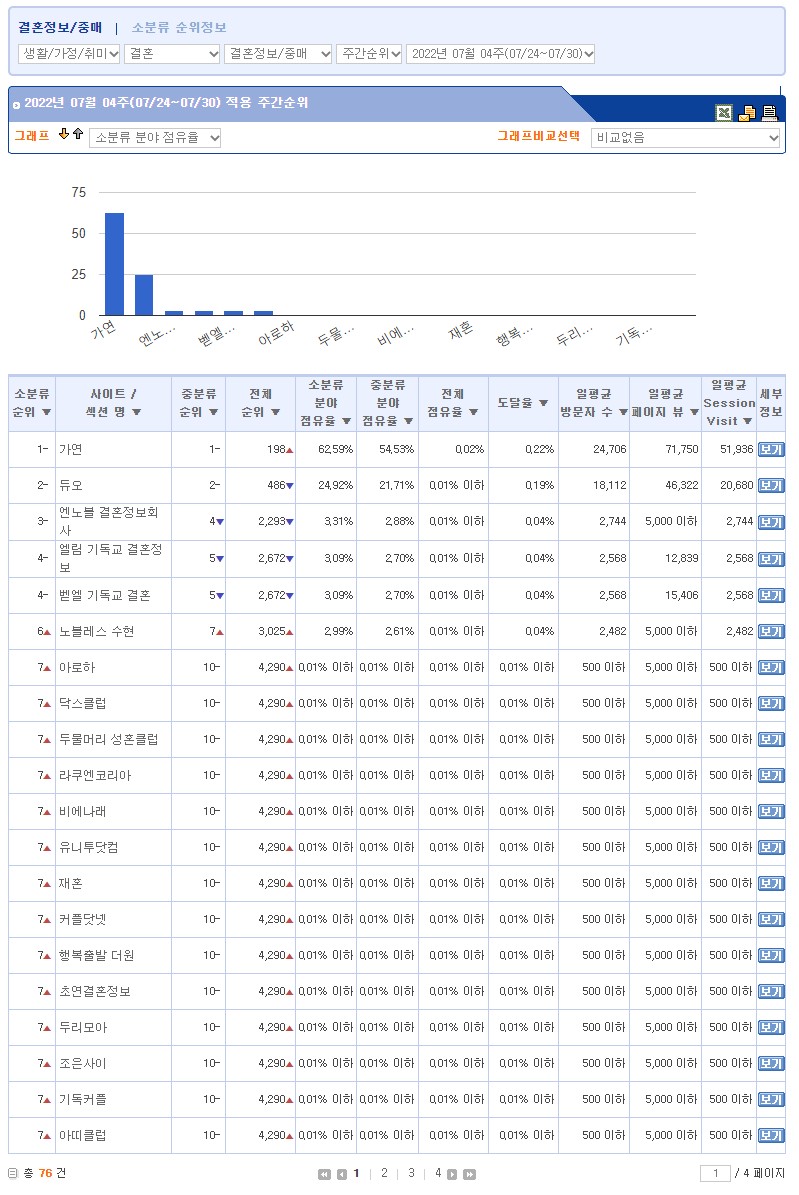Viewport: 799px width, 1195px height.
Task: Open 보기 details for 비에나래 row
Action: [x=771, y=812]
